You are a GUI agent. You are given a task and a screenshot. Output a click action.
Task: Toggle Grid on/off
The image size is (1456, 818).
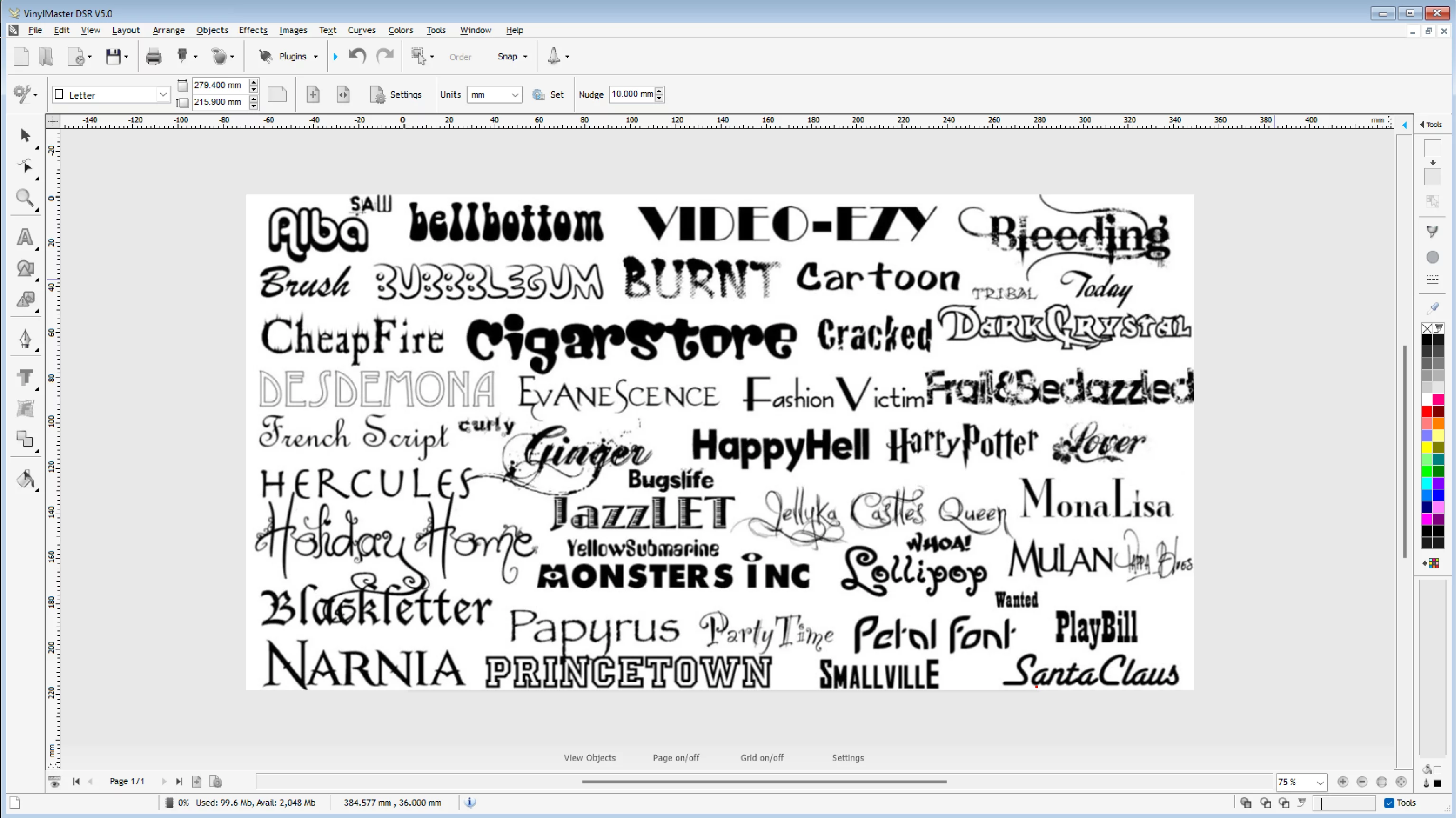762,758
